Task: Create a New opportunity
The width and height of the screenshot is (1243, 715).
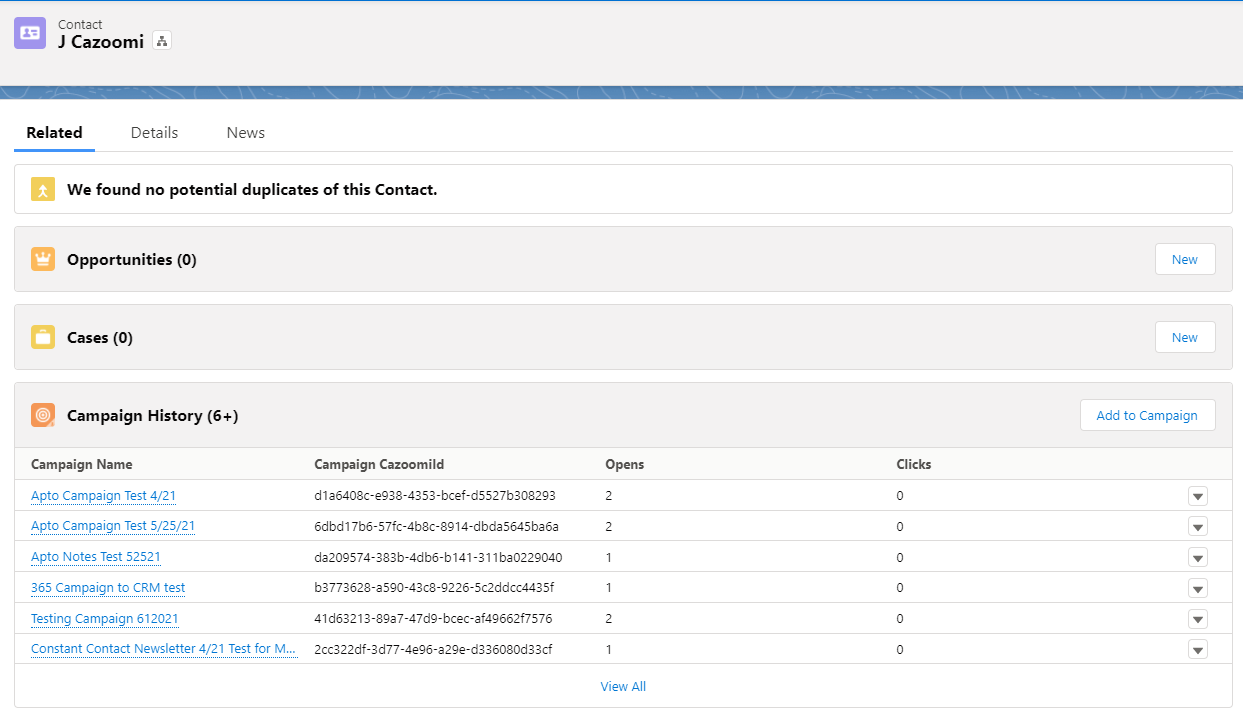Action: (1185, 259)
